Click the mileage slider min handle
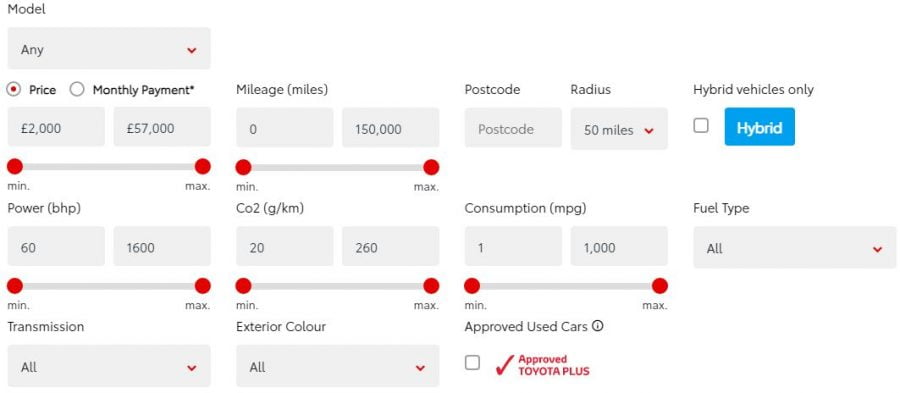Viewport: 900px width, 393px height. (243, 167)
